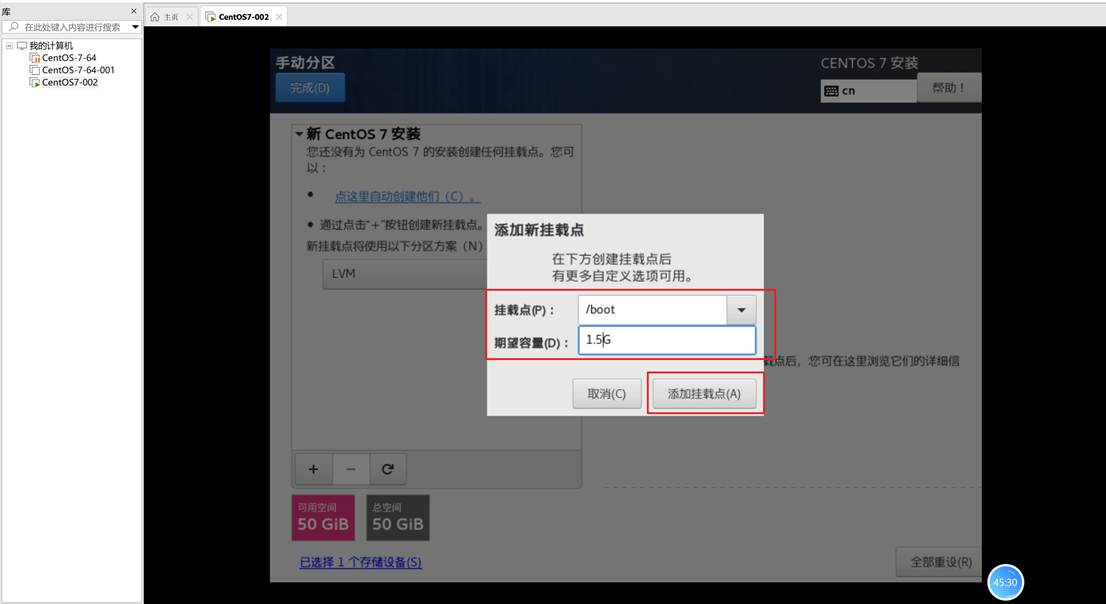Viewport: 1106px width, 604px height.
Task: Select CentOS7-002 in the library tree
Action: point(70,82)
